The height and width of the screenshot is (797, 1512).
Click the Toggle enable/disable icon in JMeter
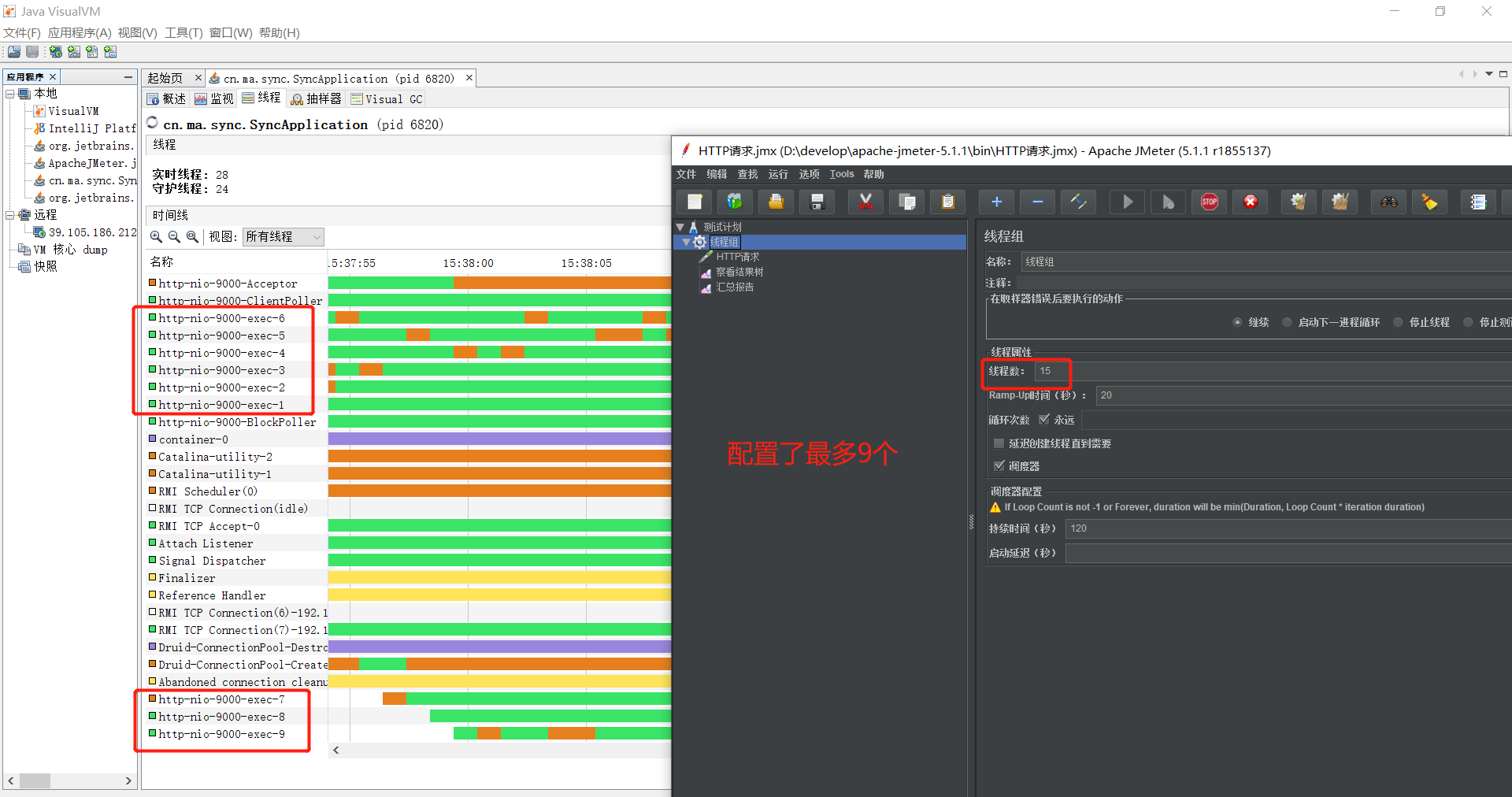coord(1078,202)
